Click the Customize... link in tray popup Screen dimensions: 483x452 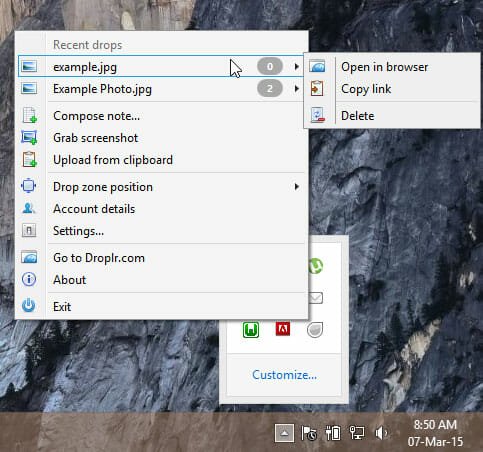point(284,375)
